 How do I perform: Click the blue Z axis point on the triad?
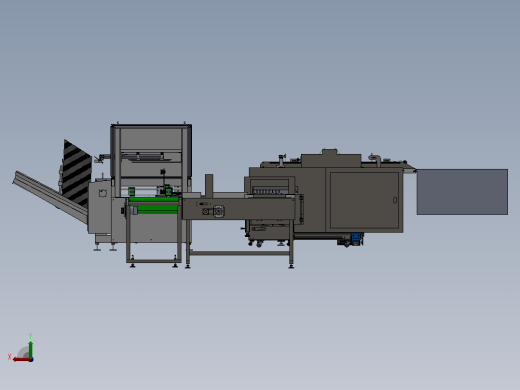click(x=31, y=360)
